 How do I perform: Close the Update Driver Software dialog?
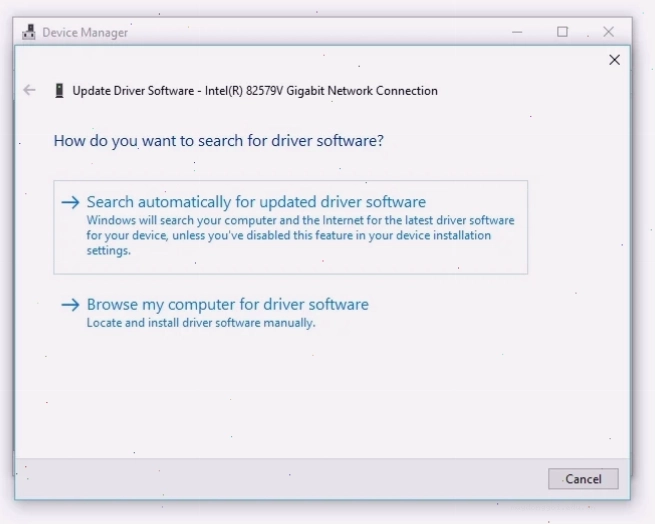pyautogui.click(x=614, y=60)
